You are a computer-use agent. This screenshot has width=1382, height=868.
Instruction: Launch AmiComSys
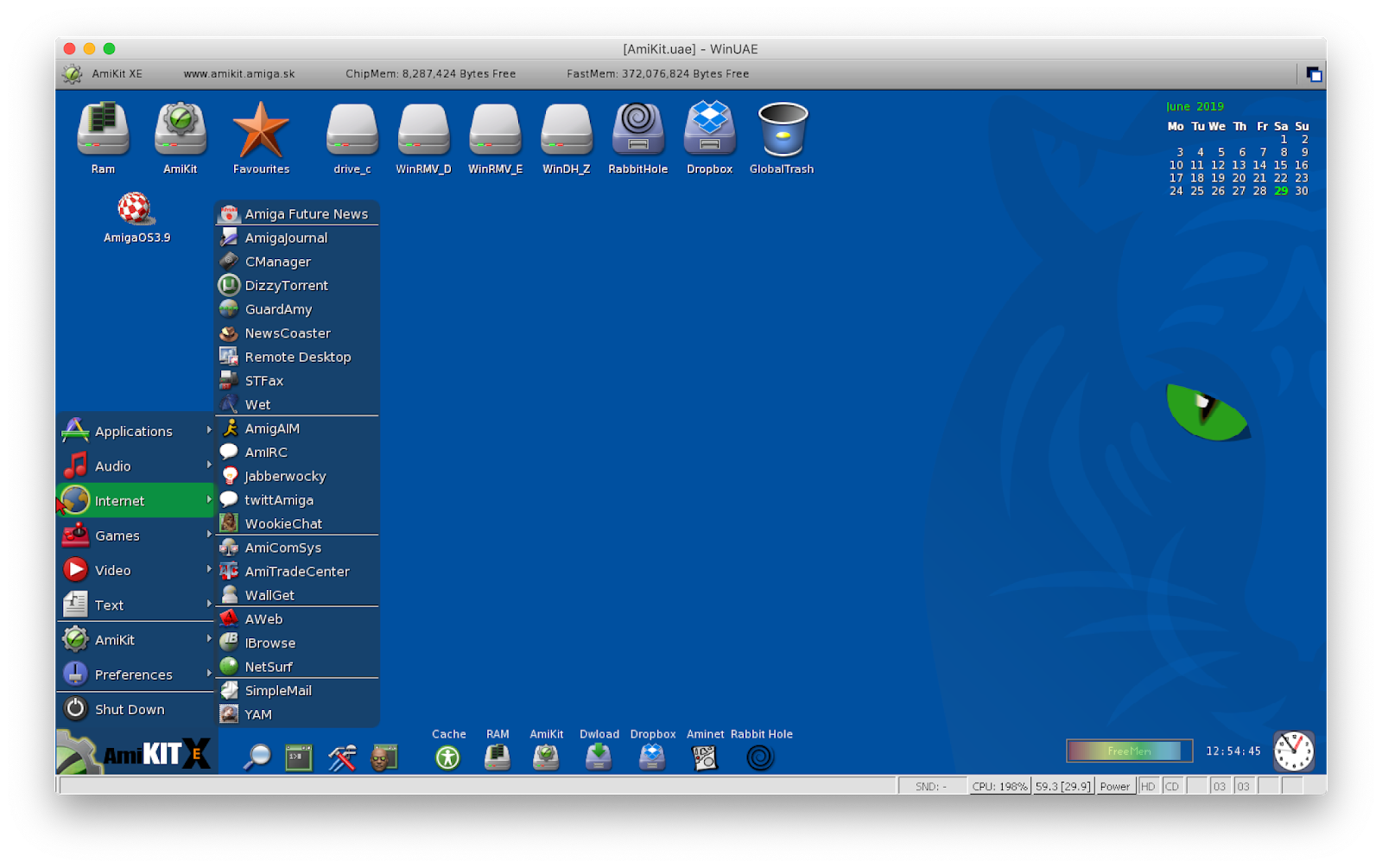click(297, 548)
